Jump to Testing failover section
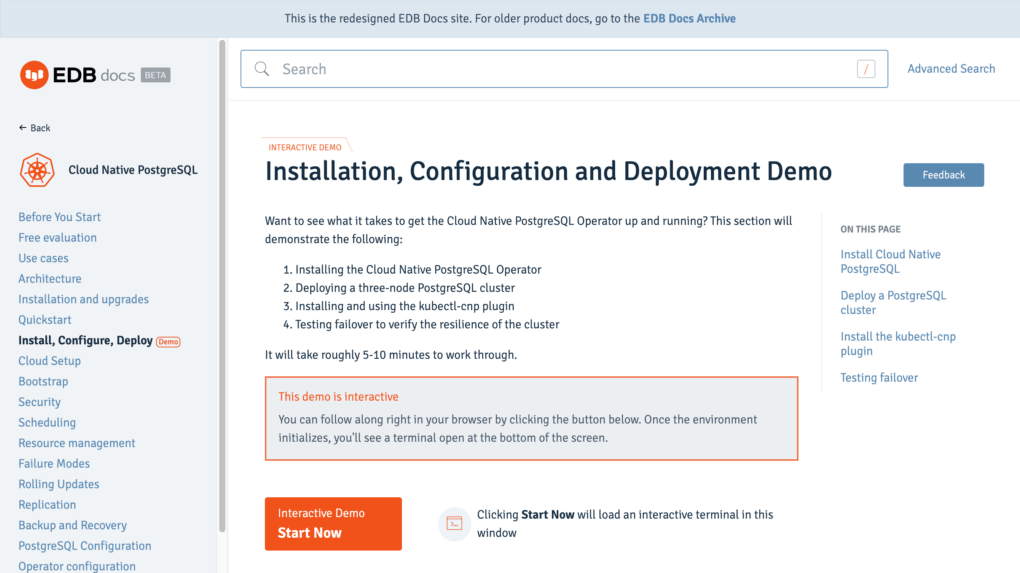The width and height of the screenshot is (1020, 573). 879,378
